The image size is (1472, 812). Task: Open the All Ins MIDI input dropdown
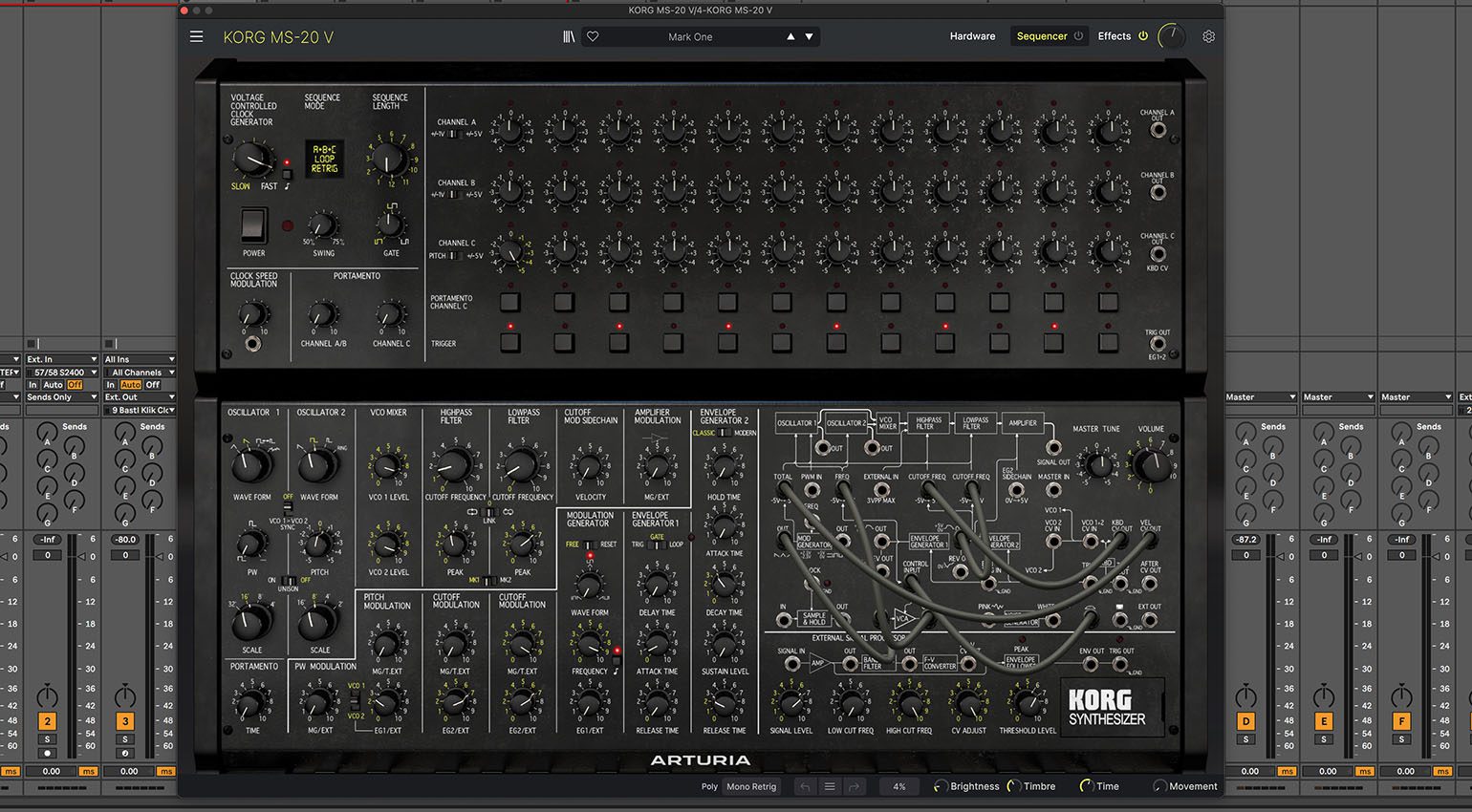140,359
